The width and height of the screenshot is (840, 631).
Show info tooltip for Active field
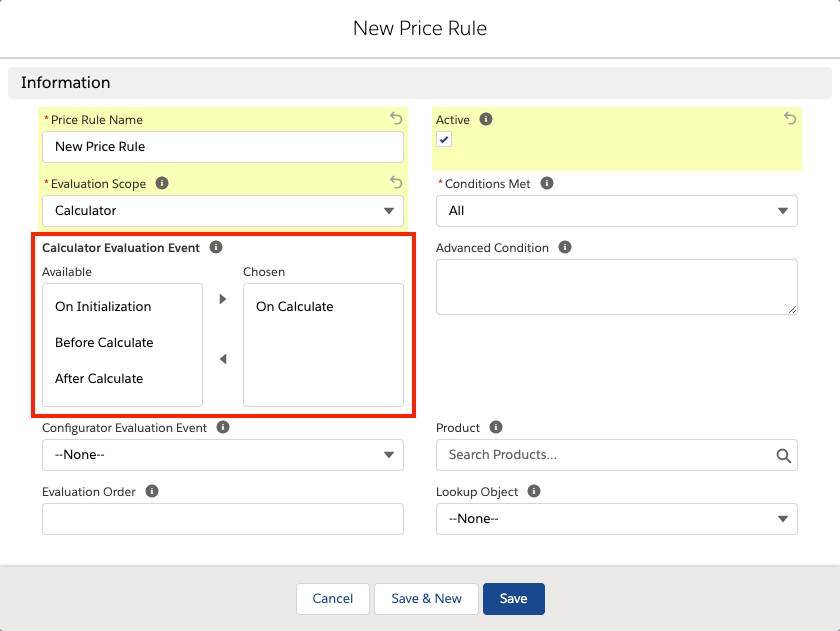point(486,119)
